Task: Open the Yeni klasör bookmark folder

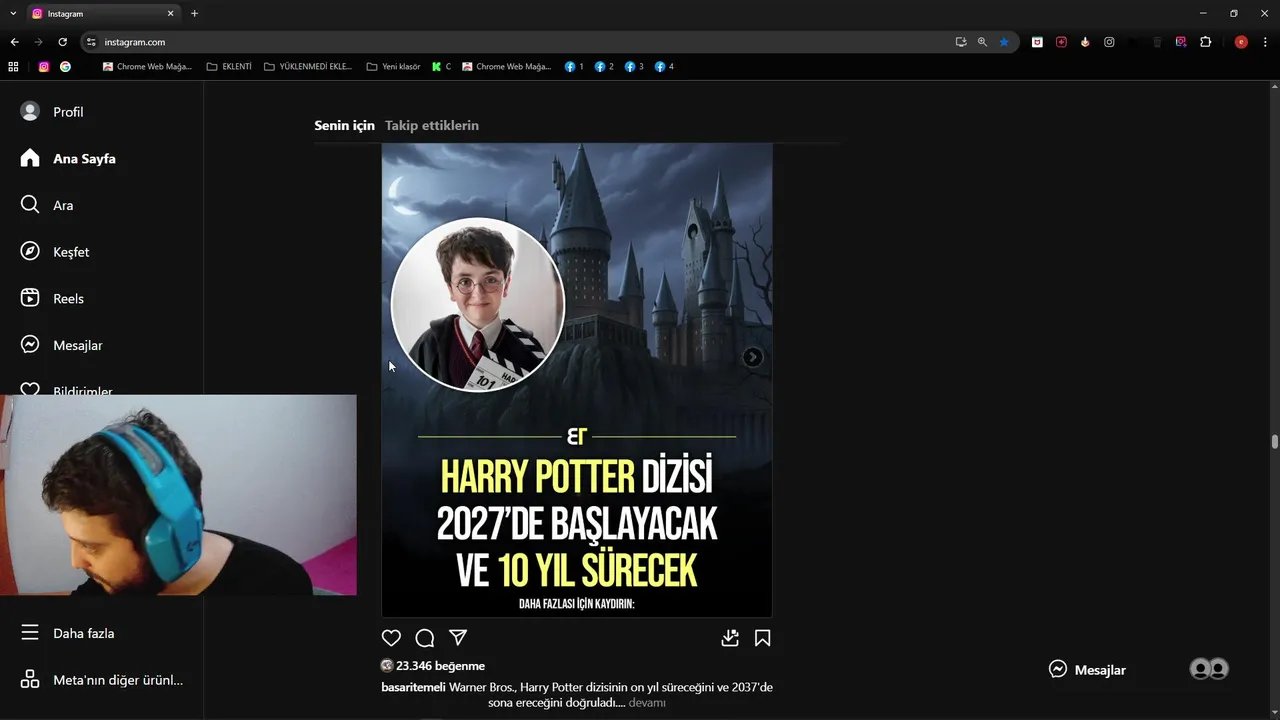Action: point(394,67)
